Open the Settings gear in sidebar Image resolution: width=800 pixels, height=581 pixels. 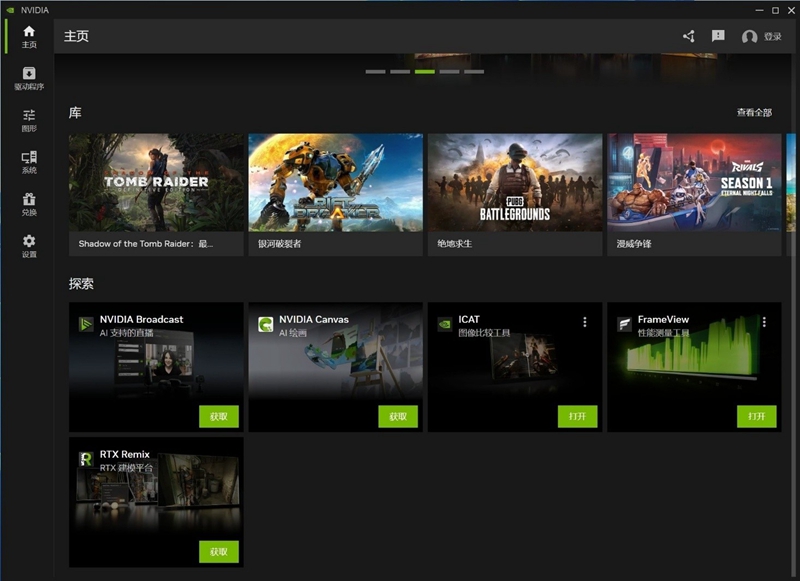29,246
